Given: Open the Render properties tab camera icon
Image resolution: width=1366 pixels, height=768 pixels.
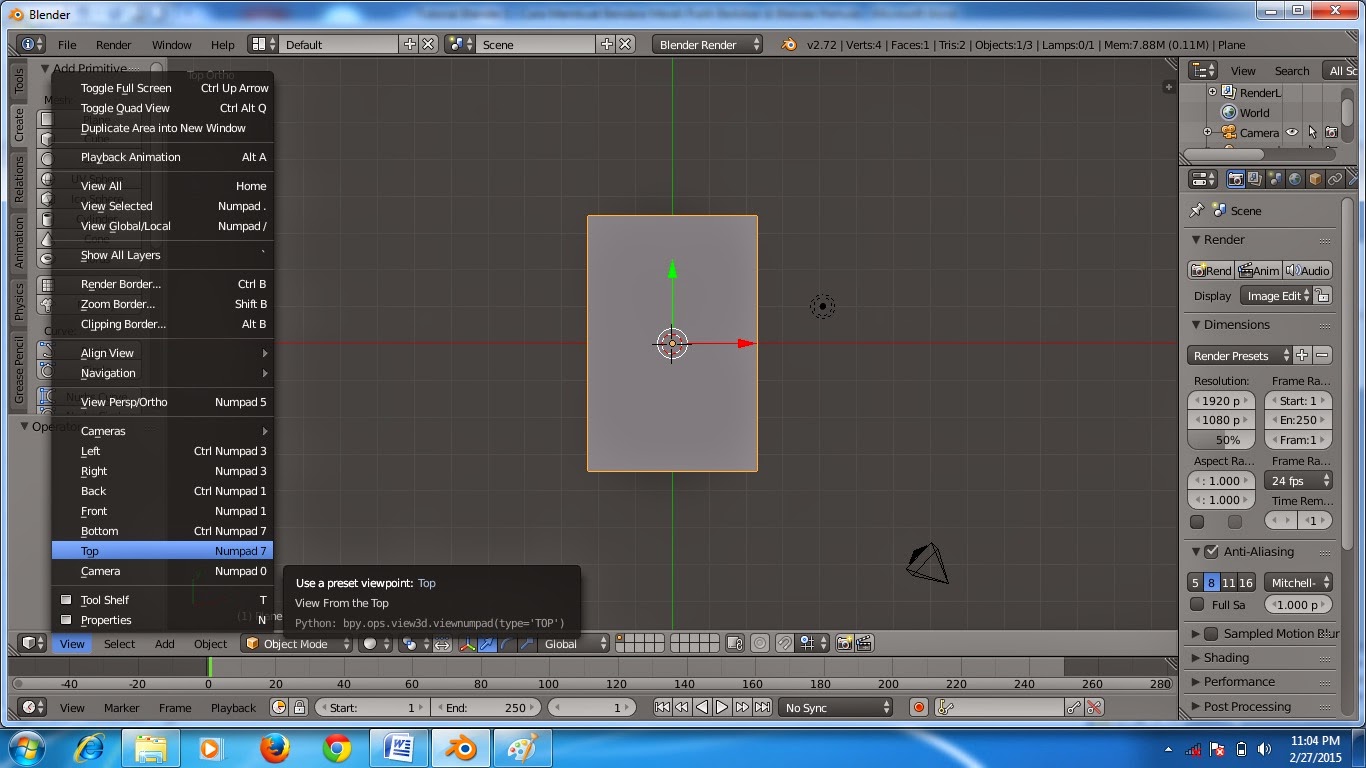Looking at the screenshot, I should coord(1236,179).
